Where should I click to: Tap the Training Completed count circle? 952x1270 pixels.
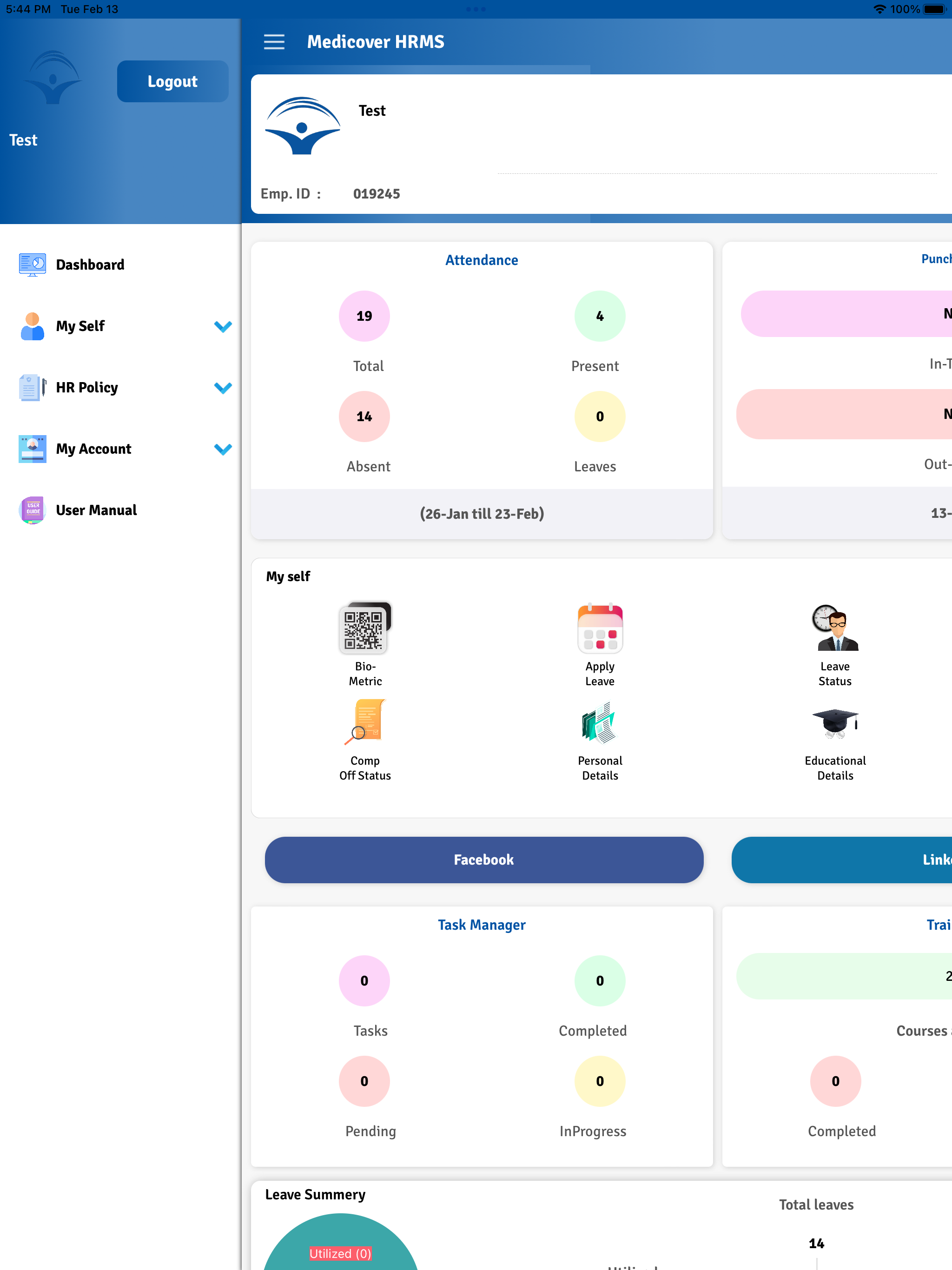tap(835, 1081)
